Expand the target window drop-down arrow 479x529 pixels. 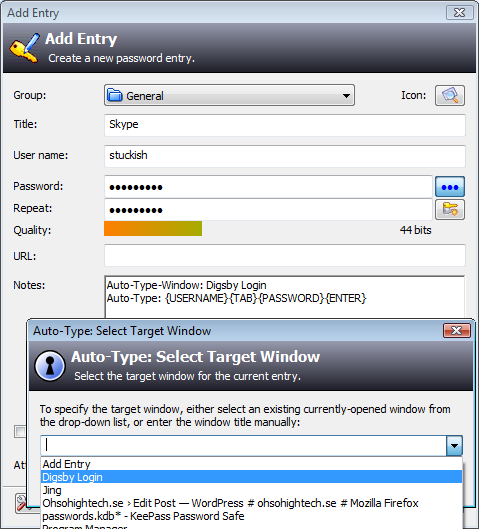[454, 446]
